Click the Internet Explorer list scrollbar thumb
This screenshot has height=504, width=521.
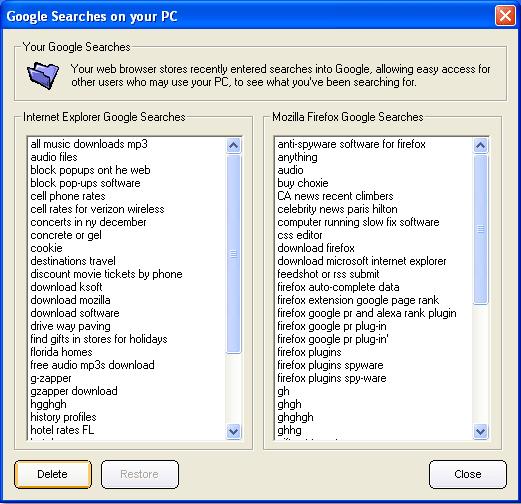click(x=234, y=254)
